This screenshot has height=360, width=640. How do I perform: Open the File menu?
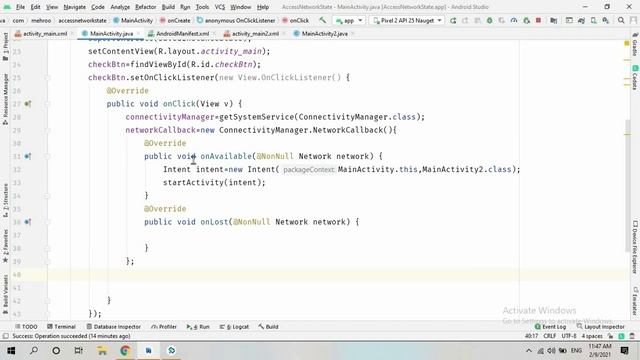(20, 7)
